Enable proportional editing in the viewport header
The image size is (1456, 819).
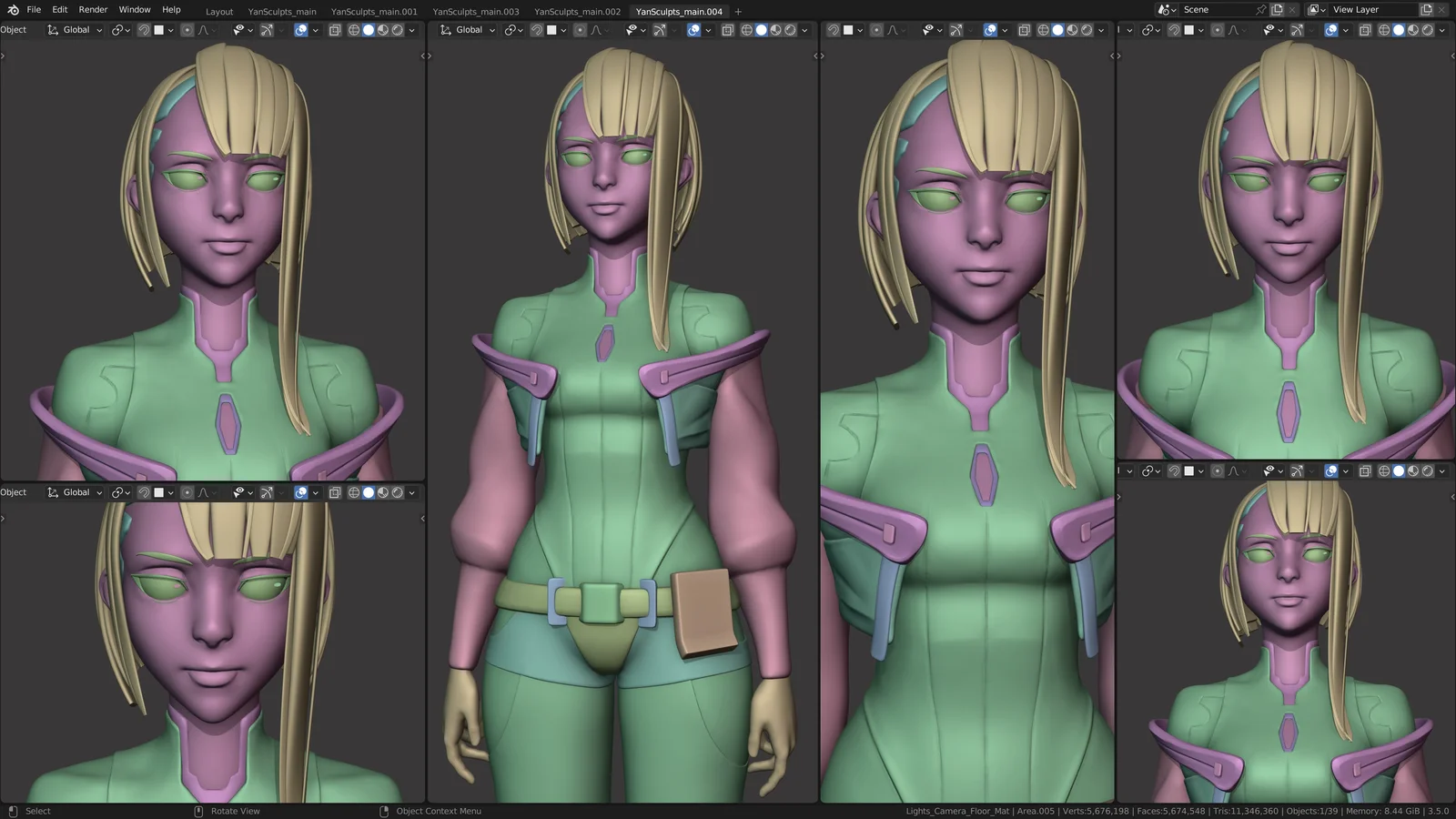[x=188, y=29]
